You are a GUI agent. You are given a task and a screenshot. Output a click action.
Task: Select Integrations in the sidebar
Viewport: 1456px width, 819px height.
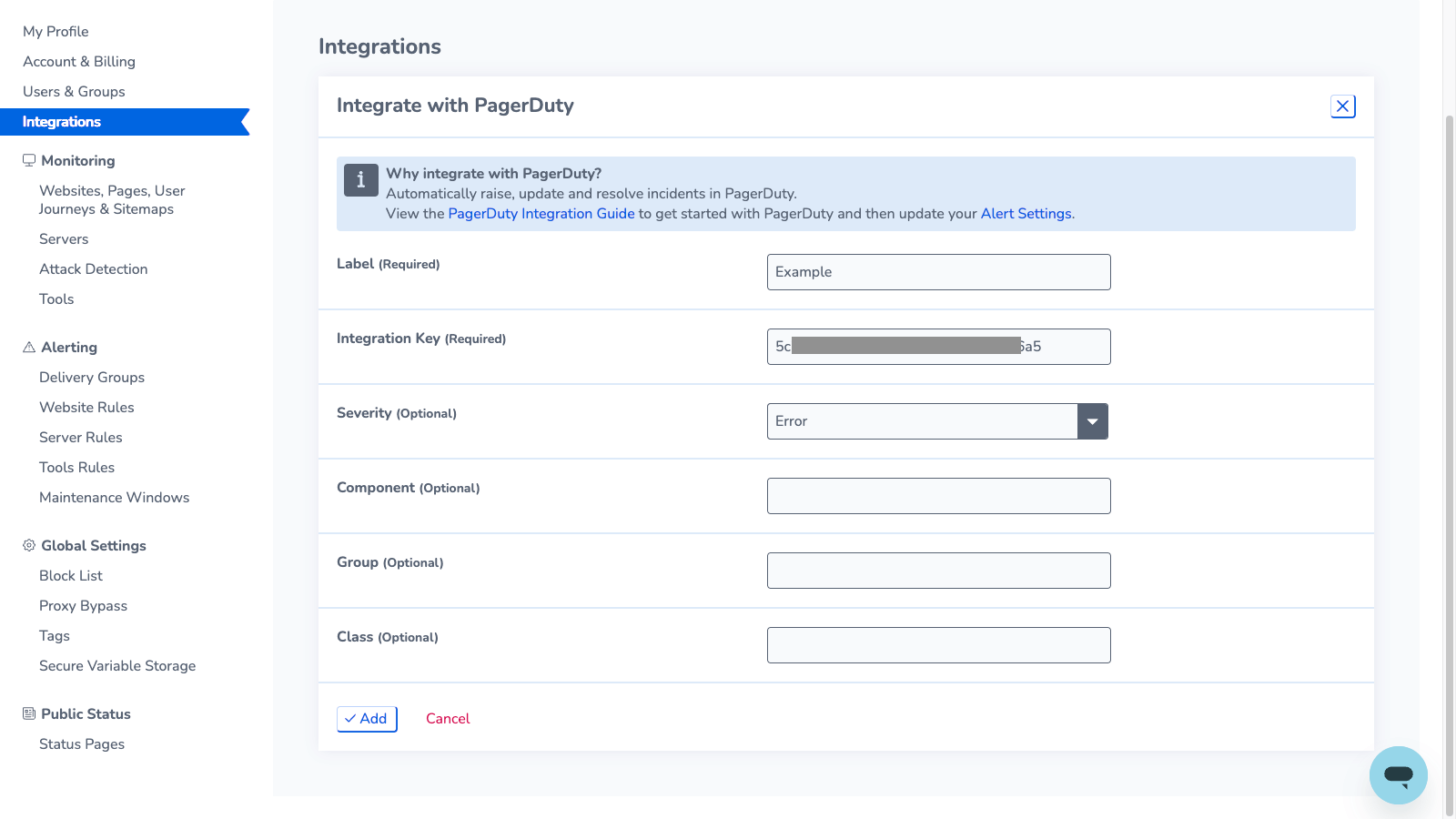tap(125, 122)
